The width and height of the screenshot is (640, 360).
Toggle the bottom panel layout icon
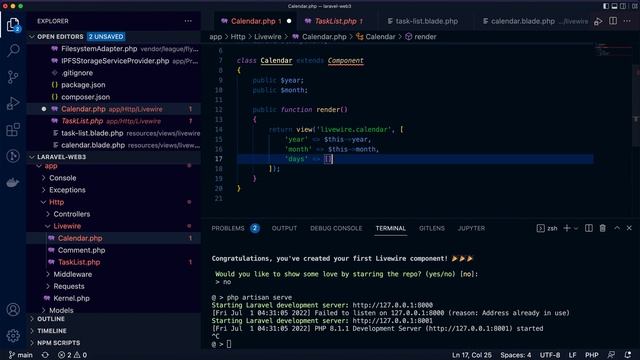point(614,6)
